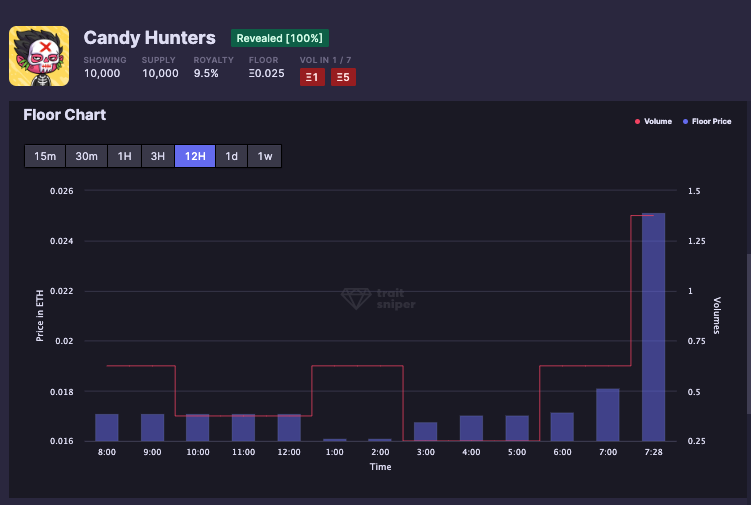
Task: Toggle the Volume legend series
Action: click(x=653, y=122)
